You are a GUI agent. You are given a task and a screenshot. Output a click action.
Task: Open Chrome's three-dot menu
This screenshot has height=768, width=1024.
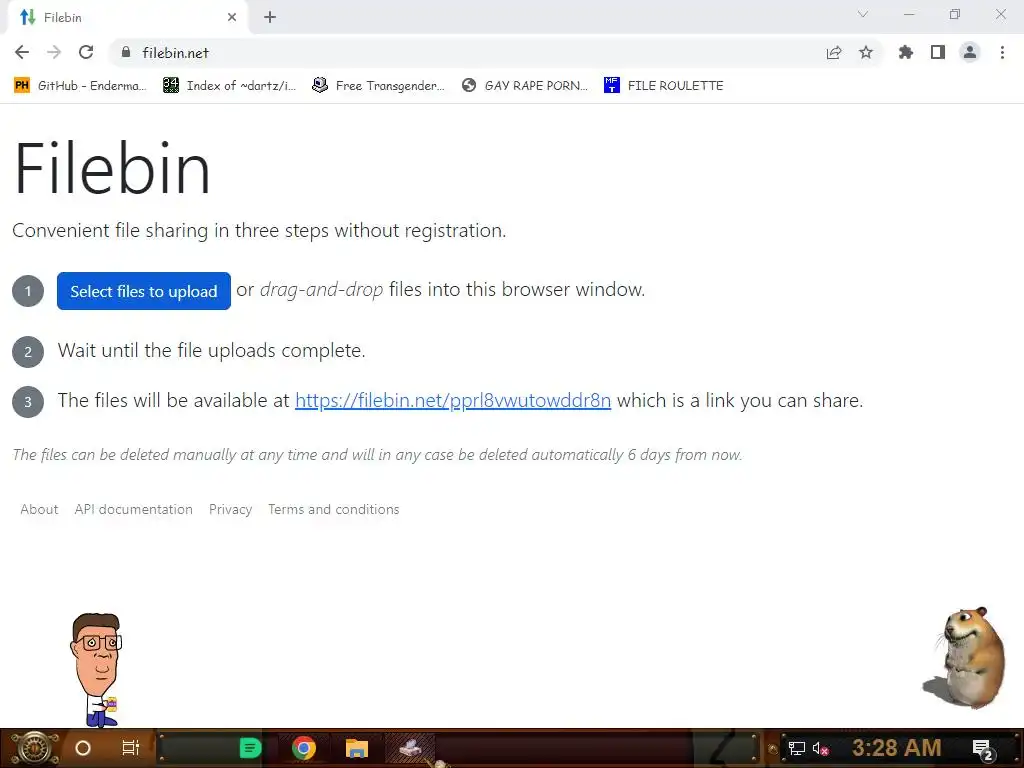pyautogui.click(x=1002, y=52)
